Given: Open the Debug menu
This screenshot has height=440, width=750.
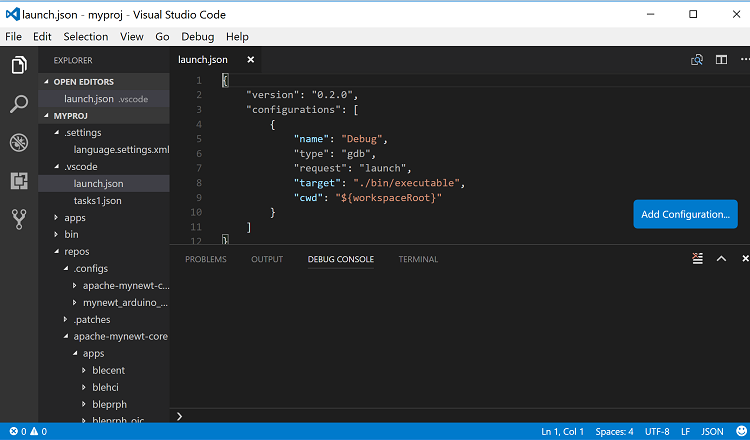Looking at the screenshot, I should point(198,36).
